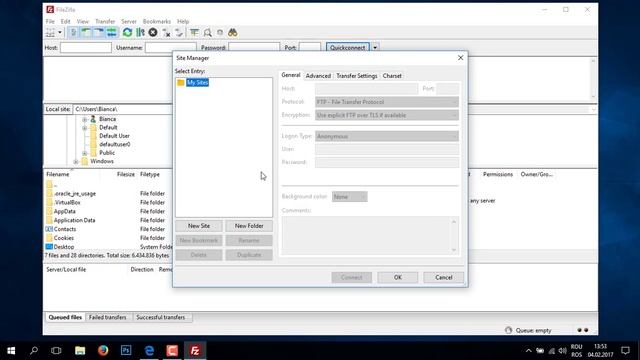The width and height of the screenshot is (640, 360).
Task: Close Site Manager with X button
Action: click(x=460, y=58)
